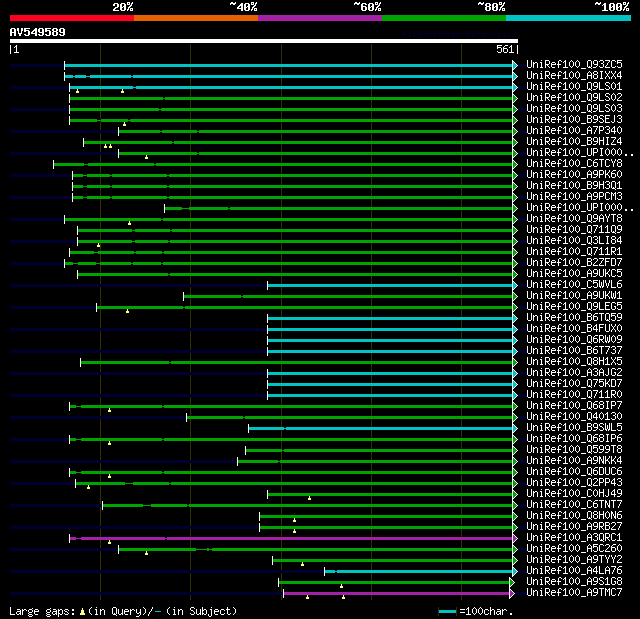Image resolution: width=640 pixels, height=619 pixels.
Task: Select the UniRef100_Q9LS01 label
Action: tap(574, 87)
